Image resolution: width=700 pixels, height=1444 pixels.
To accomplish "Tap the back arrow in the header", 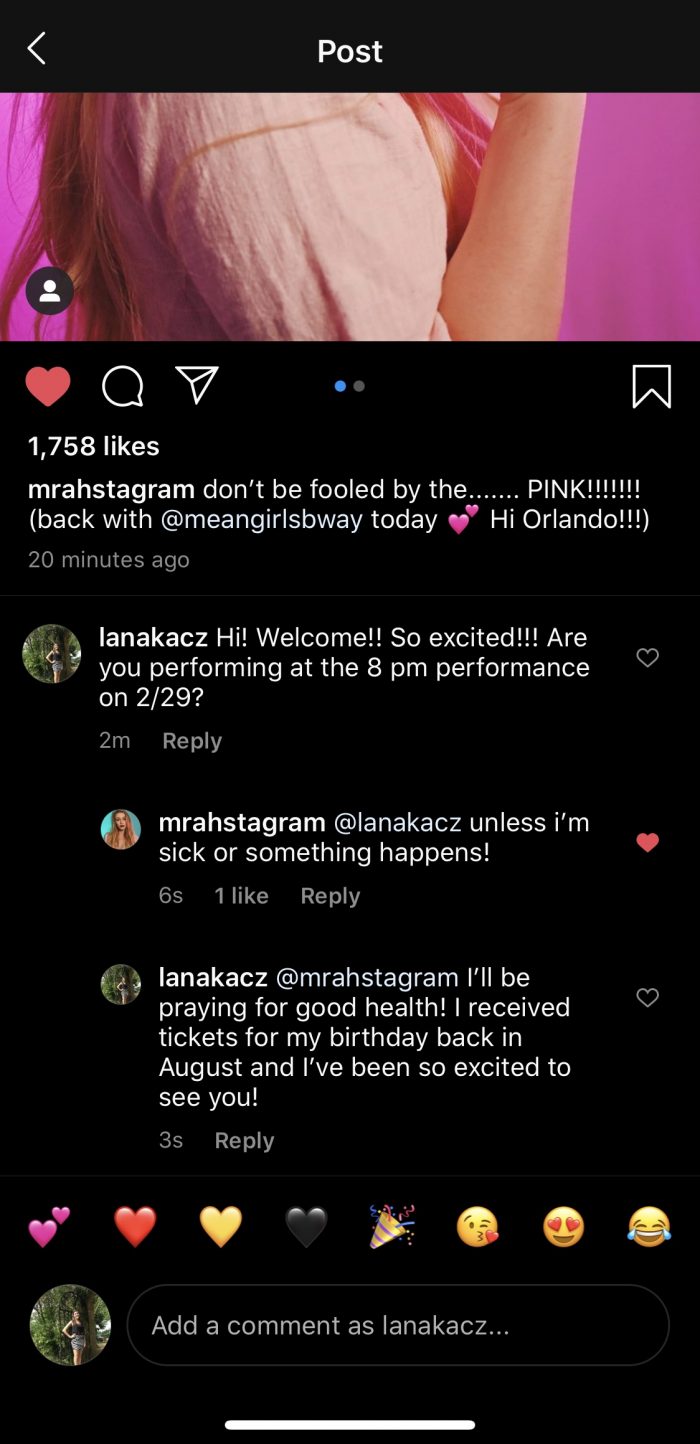I will [37, 49].
